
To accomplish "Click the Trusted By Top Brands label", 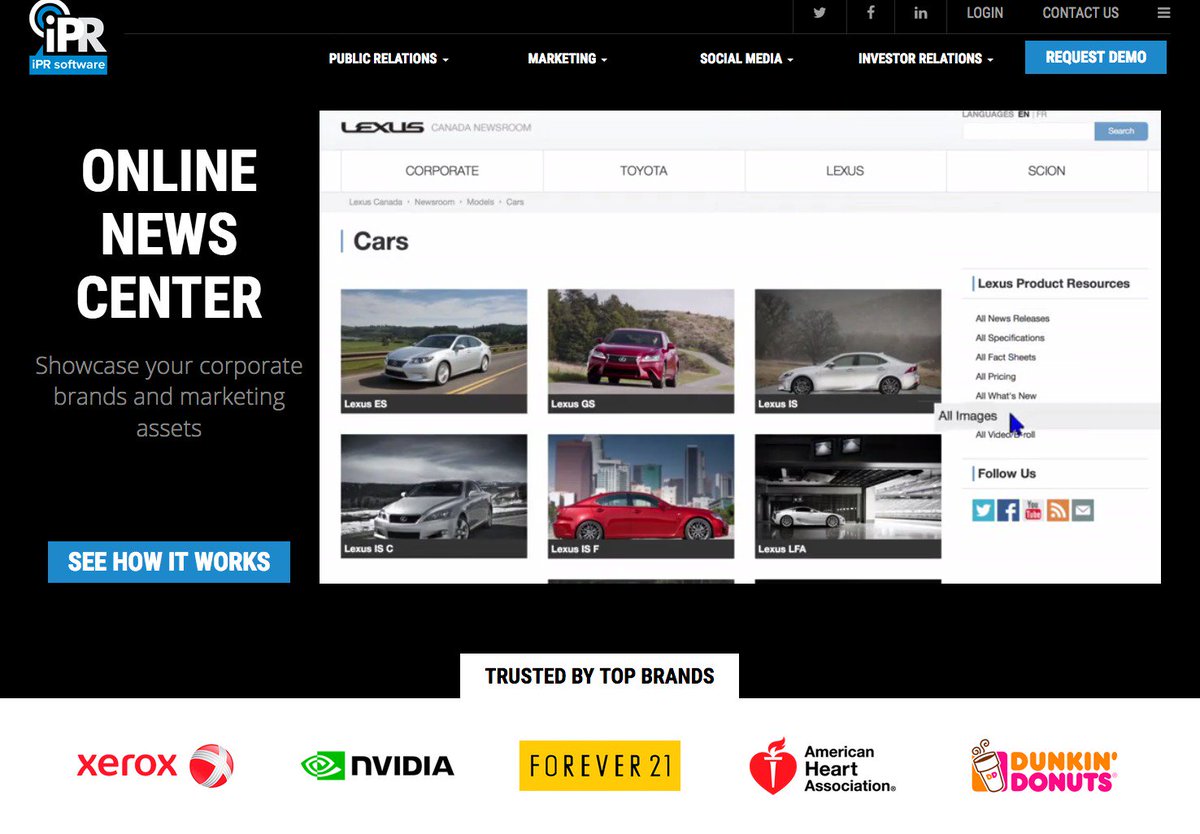I will 600,676.
